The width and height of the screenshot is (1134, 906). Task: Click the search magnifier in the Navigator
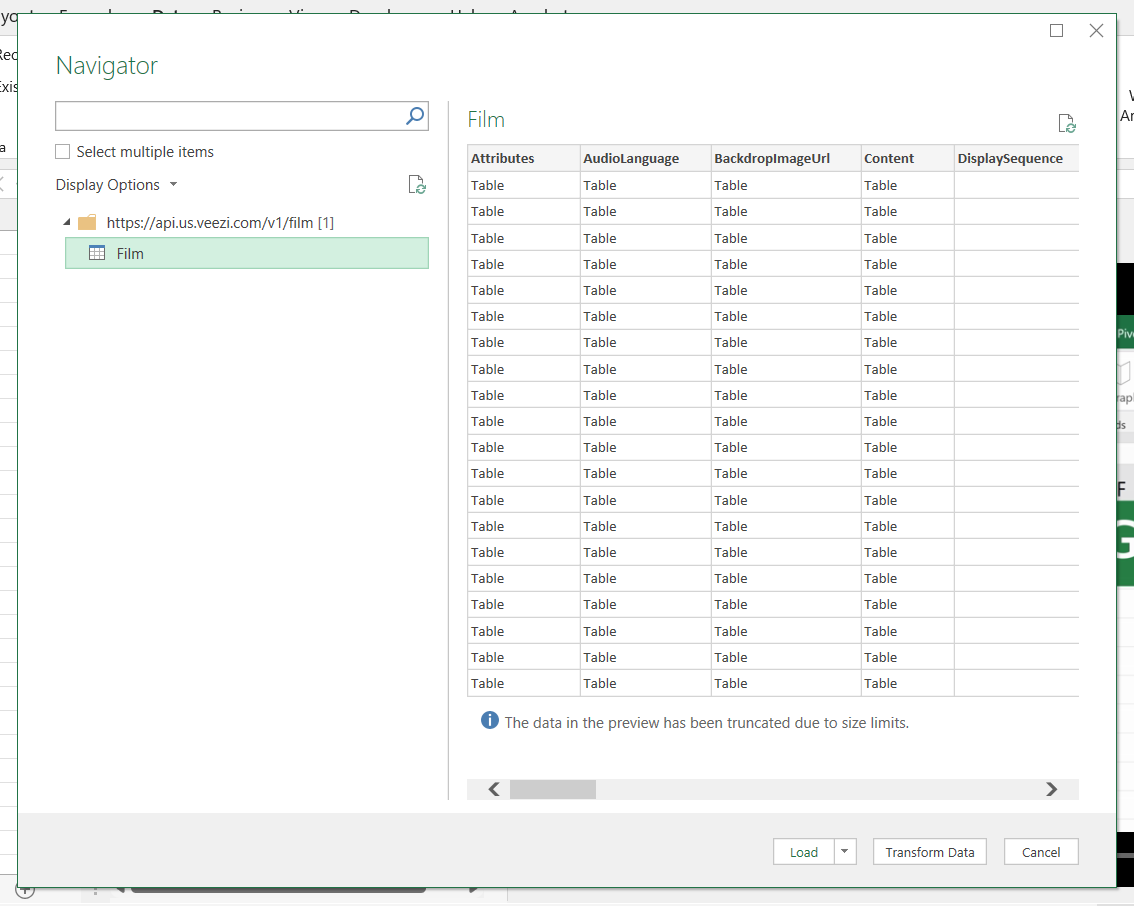414,116
